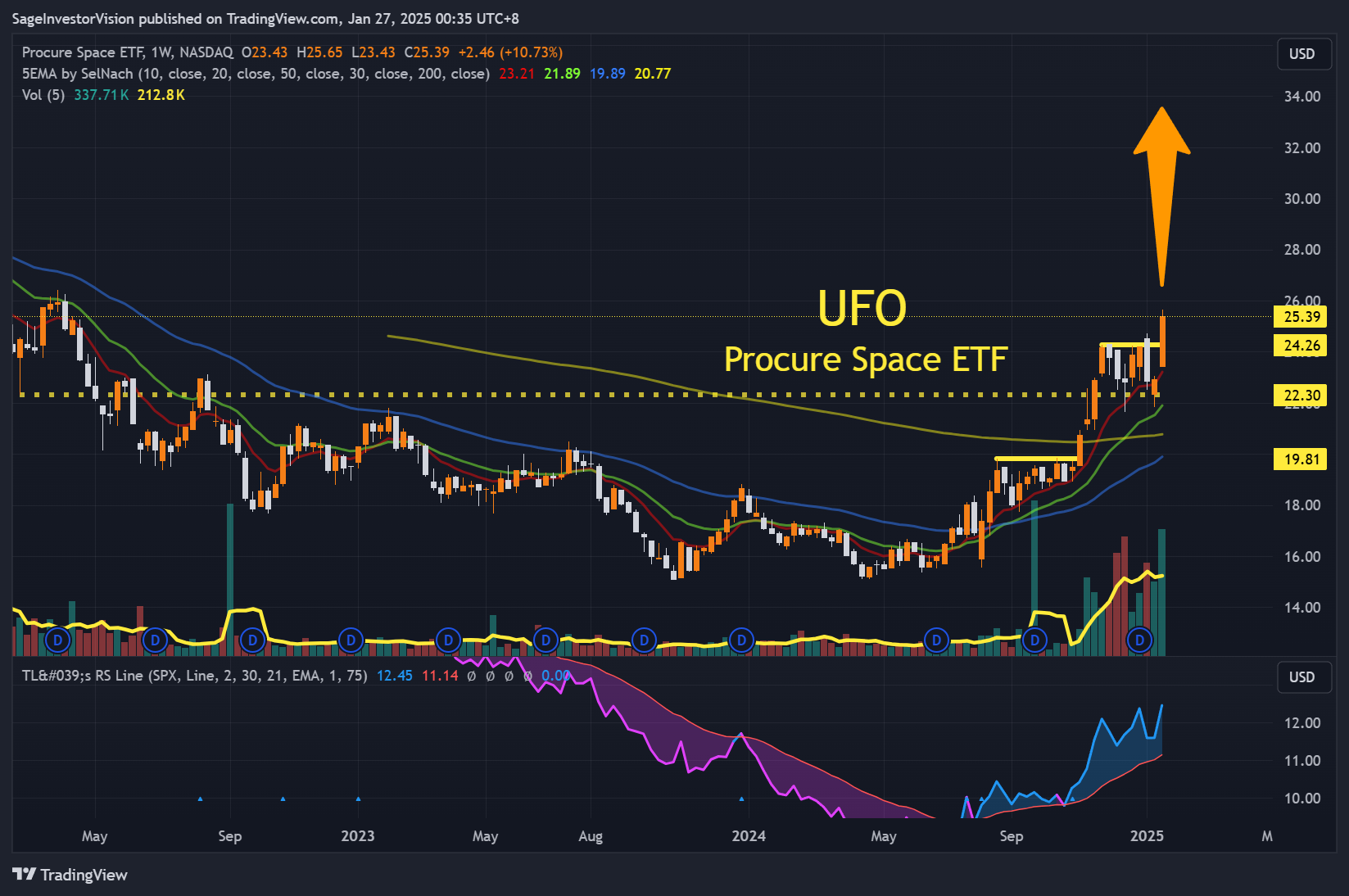Click the yellow 'Procure Space ETF' chart annotation
1349x896 pixels.
[x=866, y=360]
